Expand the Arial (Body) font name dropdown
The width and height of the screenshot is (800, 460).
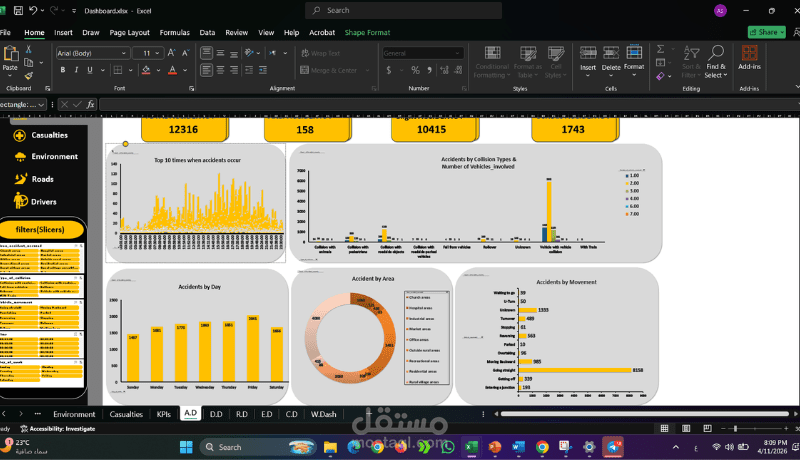123,53
